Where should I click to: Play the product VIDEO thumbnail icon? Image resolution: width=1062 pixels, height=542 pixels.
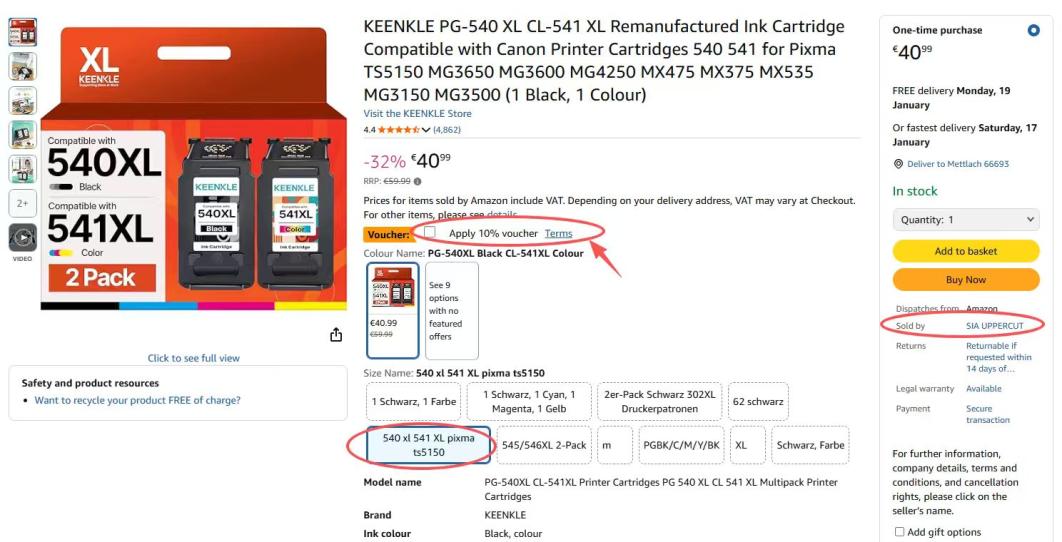(x=22, y=238)
